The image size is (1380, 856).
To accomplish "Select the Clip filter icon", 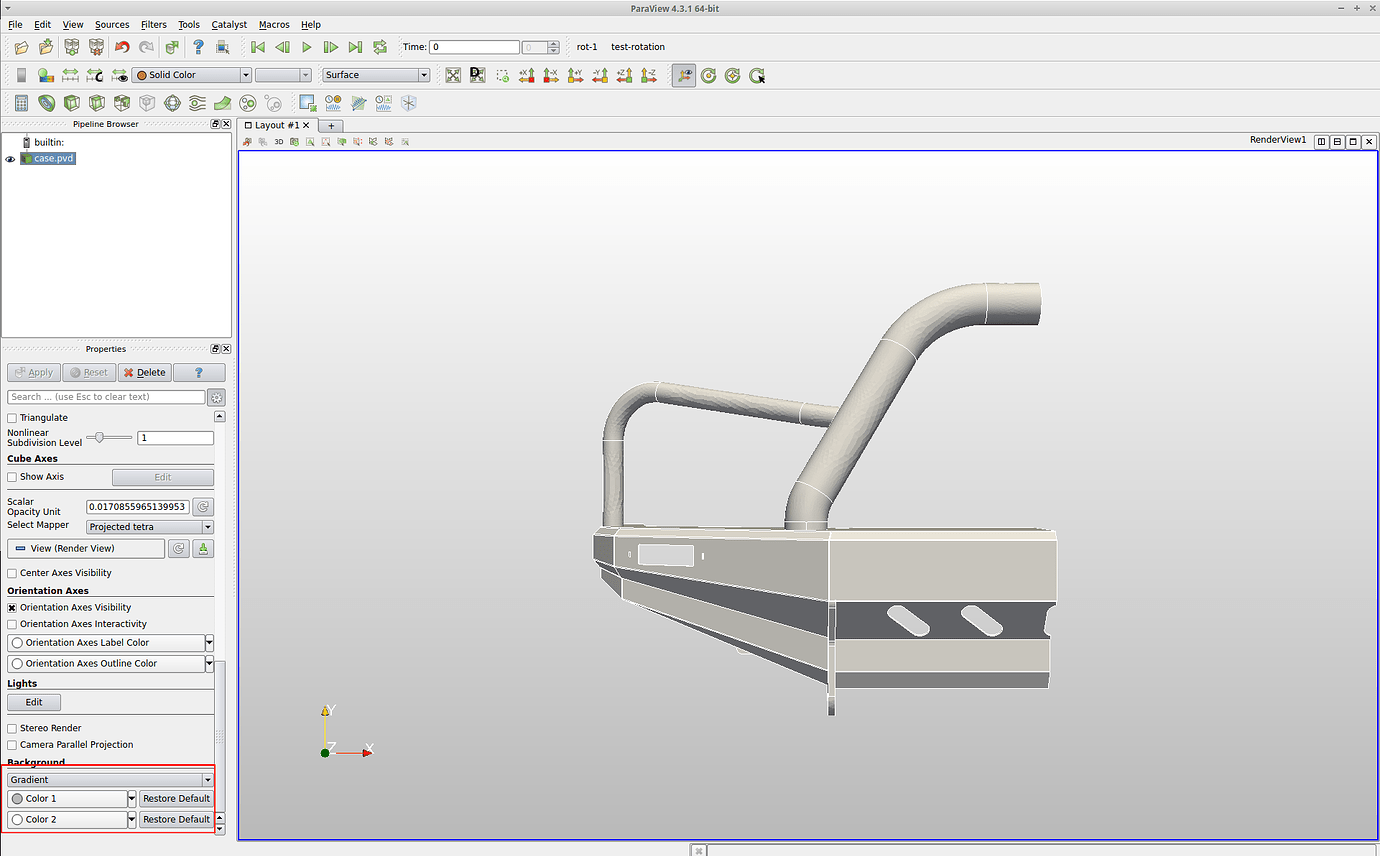I will pyautogui.click(x=71, y=102).
